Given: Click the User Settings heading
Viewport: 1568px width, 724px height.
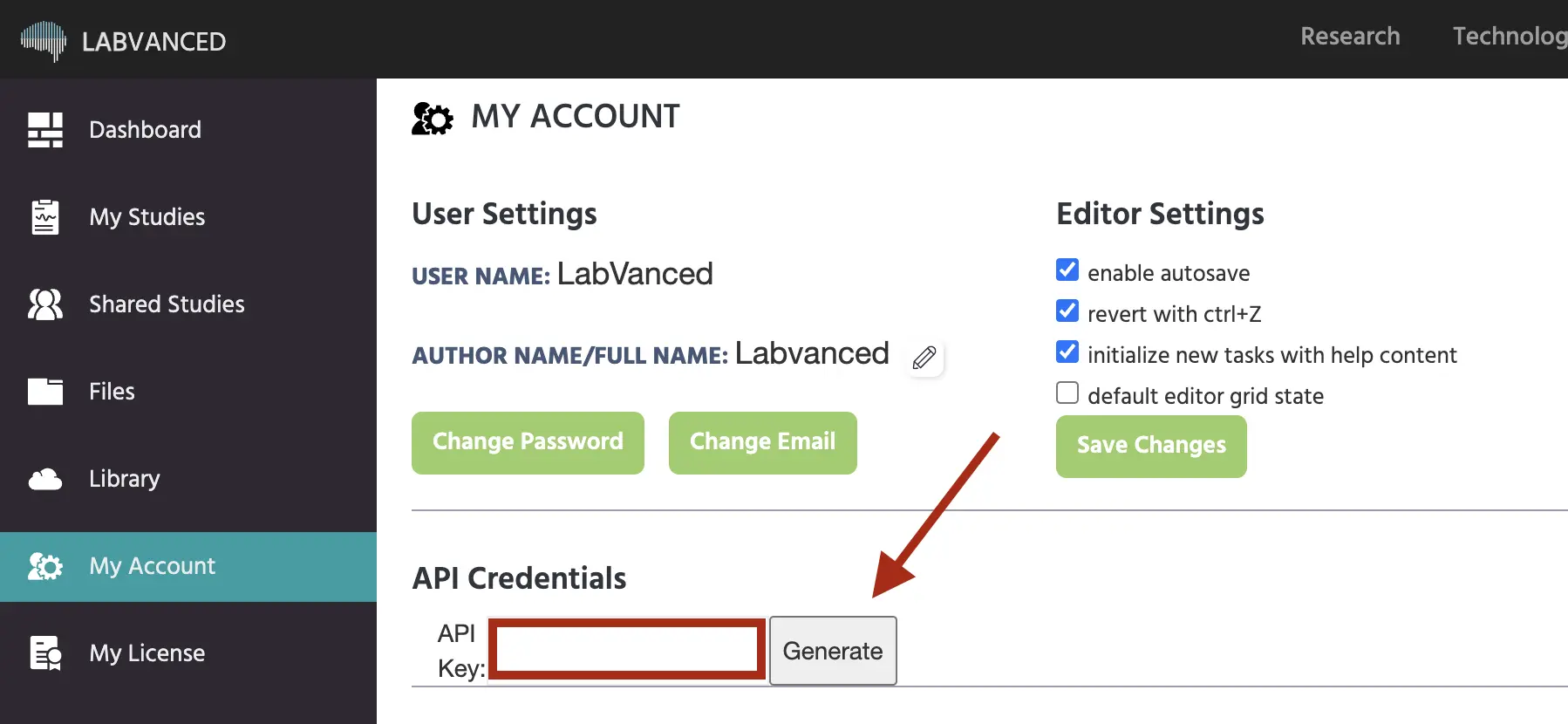Looking at the screenshot, I should coord(504,214).
